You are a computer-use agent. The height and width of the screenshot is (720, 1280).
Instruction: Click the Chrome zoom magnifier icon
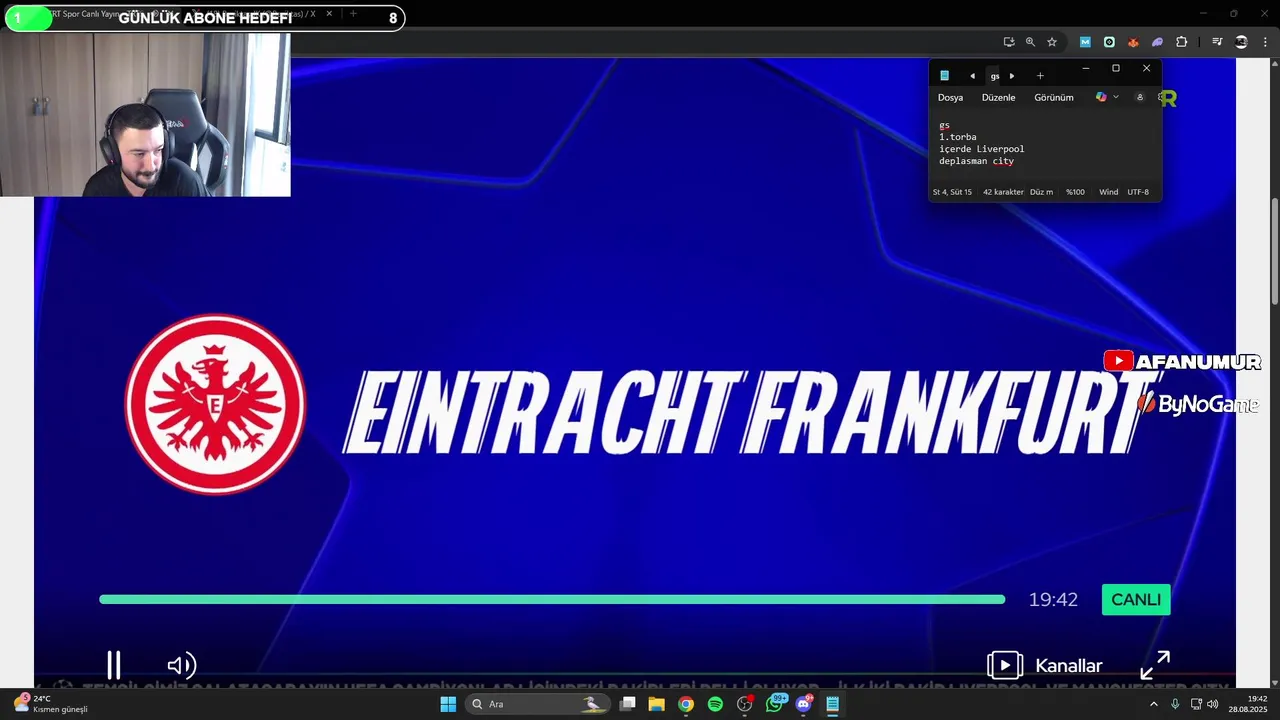coord(1030,42)
